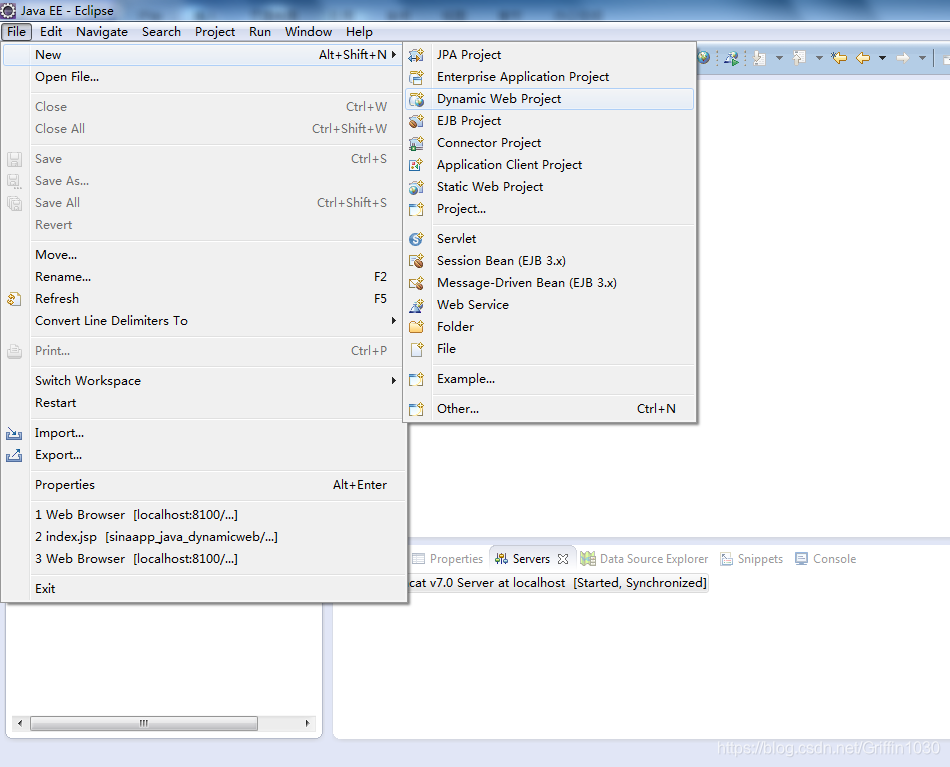
Task: Click the Session Bean (EJB 3.x) icon
Action: pos(416,261)
